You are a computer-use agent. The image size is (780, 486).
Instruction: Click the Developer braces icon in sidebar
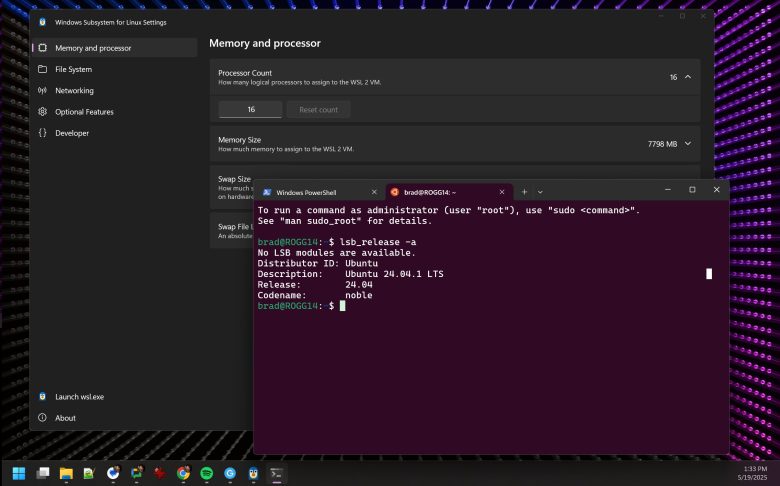point(43,133)
